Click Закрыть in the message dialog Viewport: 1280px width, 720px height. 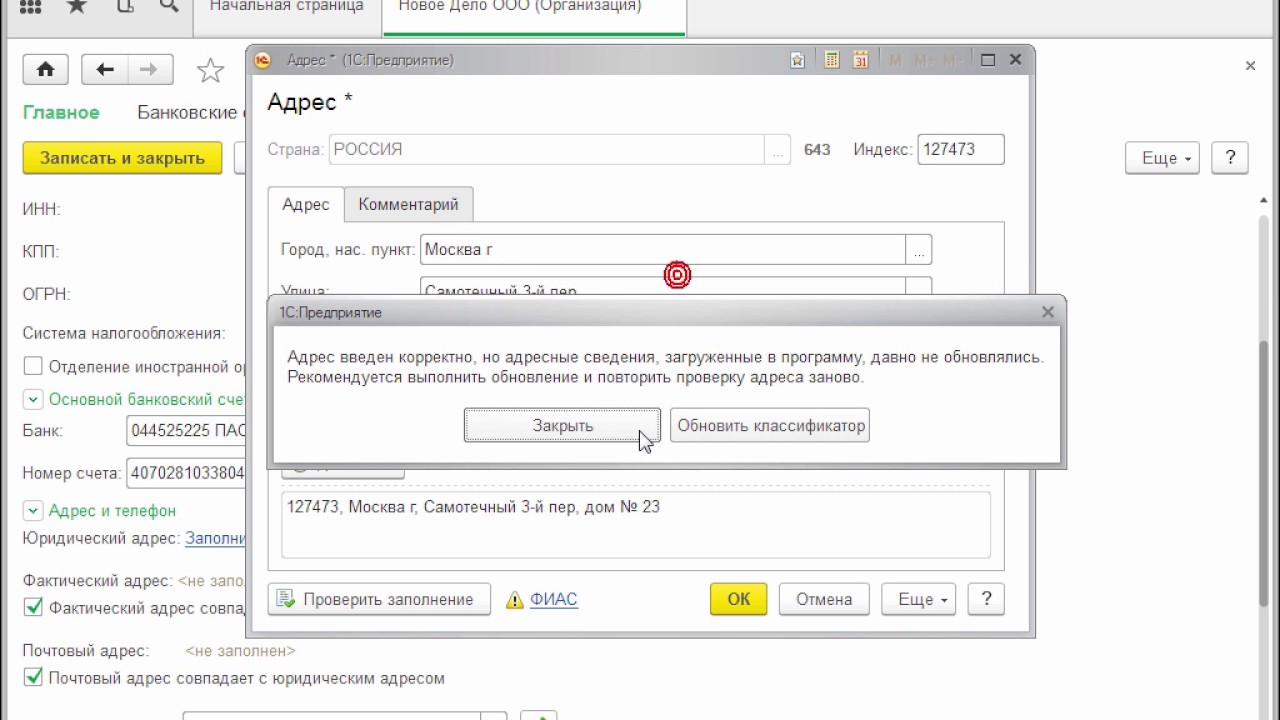point(562,426)
